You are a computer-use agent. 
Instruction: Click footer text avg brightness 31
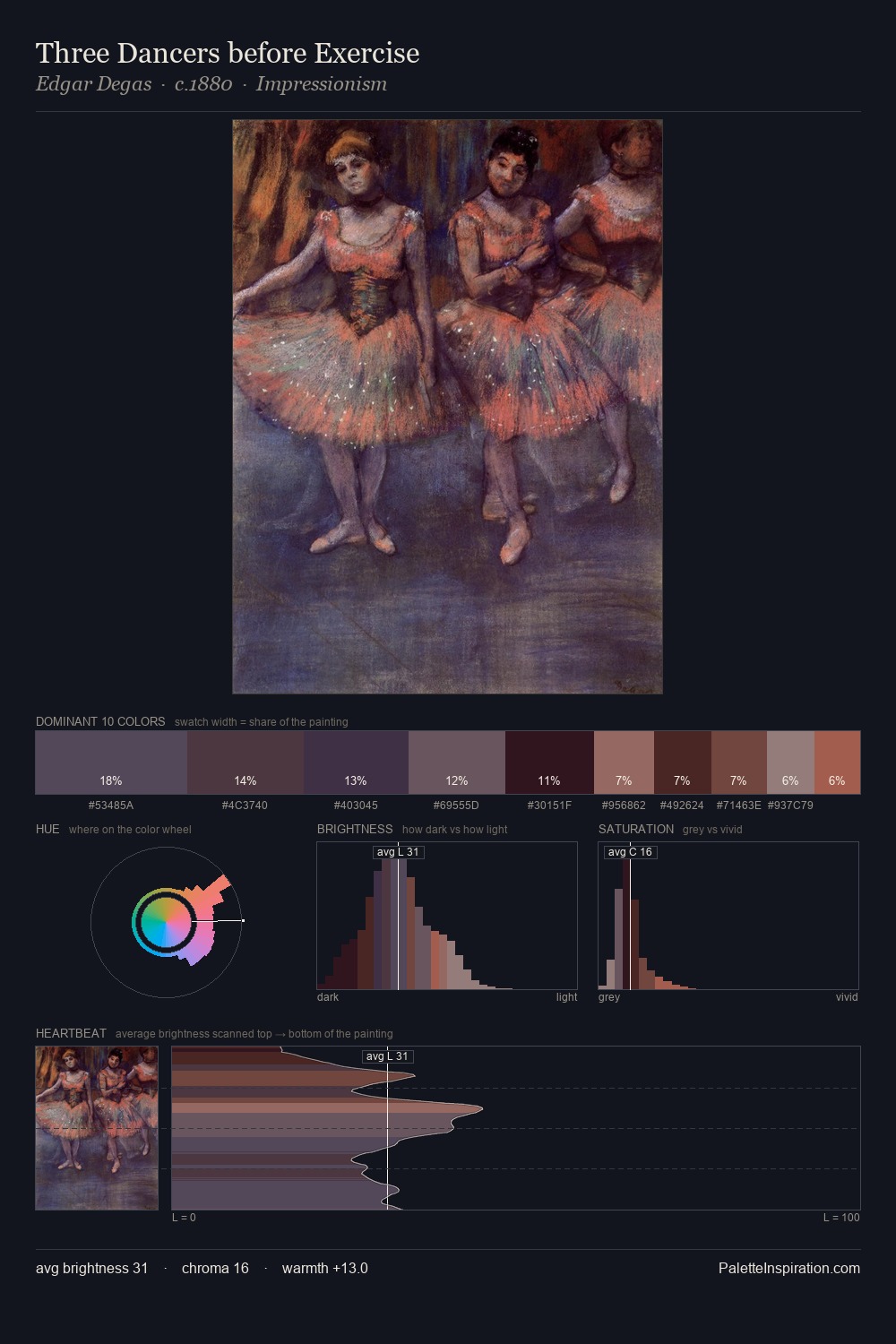(92, 1268)
